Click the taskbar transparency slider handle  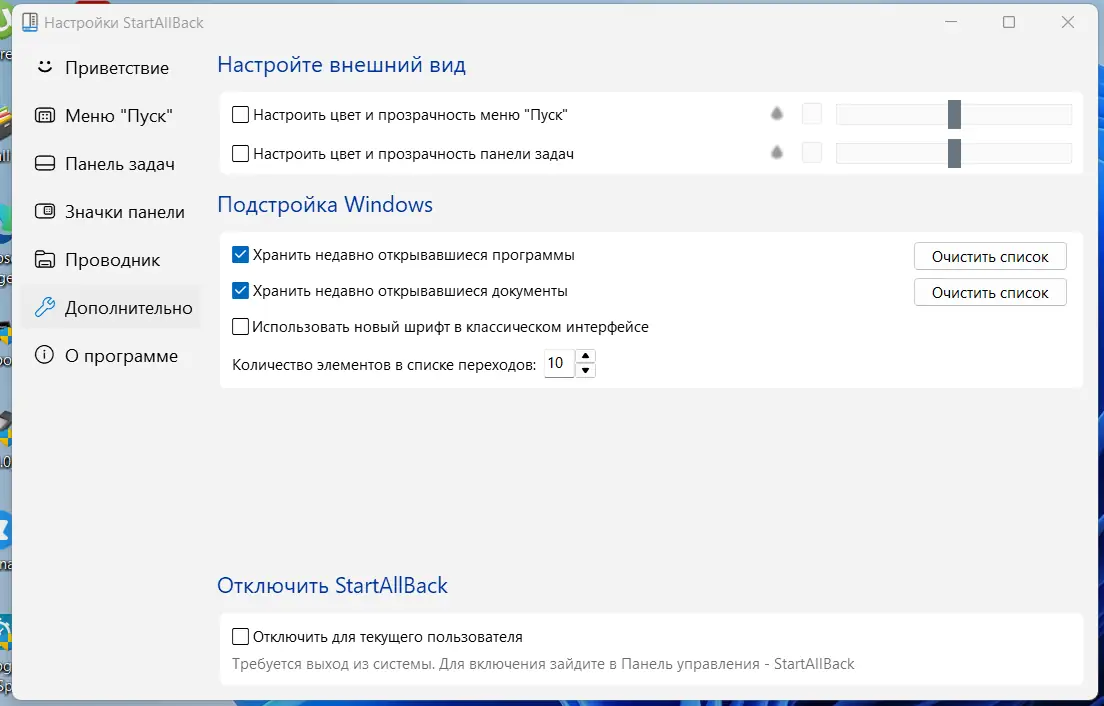pos(954,154)
